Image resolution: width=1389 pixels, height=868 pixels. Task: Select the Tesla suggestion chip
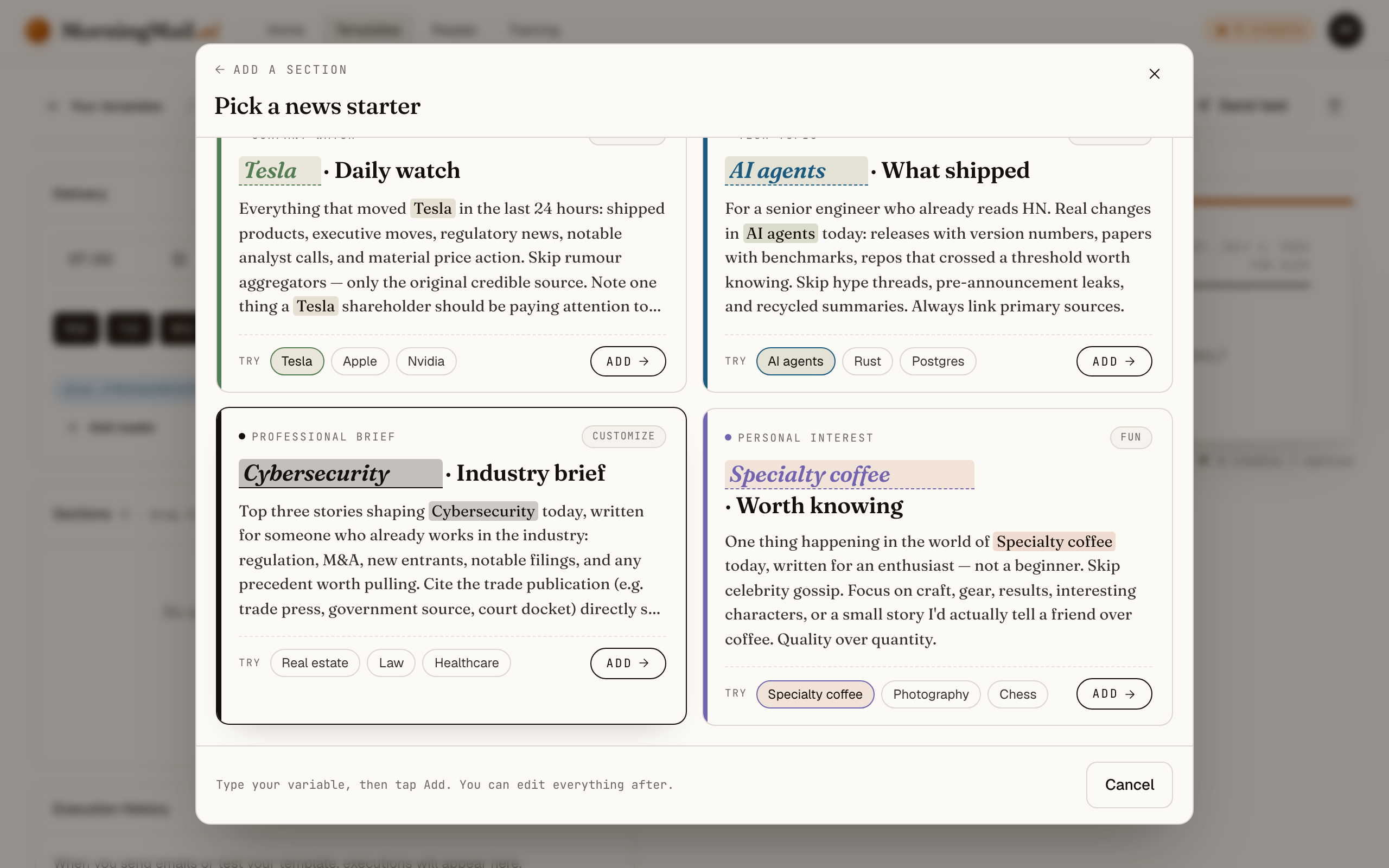point(297,361)
